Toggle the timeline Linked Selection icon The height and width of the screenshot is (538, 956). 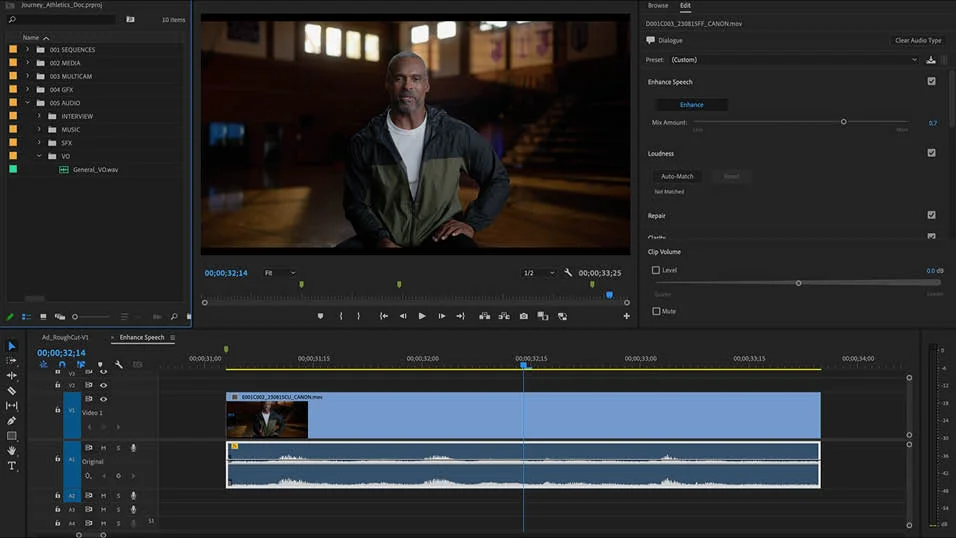(81, 364)
